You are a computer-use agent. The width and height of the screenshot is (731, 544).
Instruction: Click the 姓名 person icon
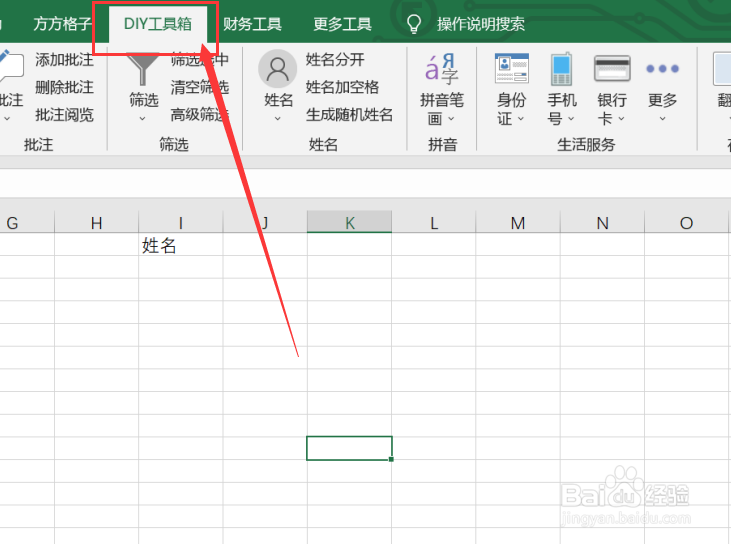click(277, 69)
